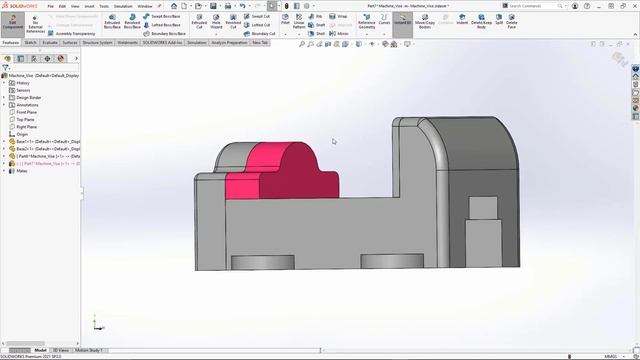Expand Reference Geometry dropdown arrow
640x360 pixels.
367,34
